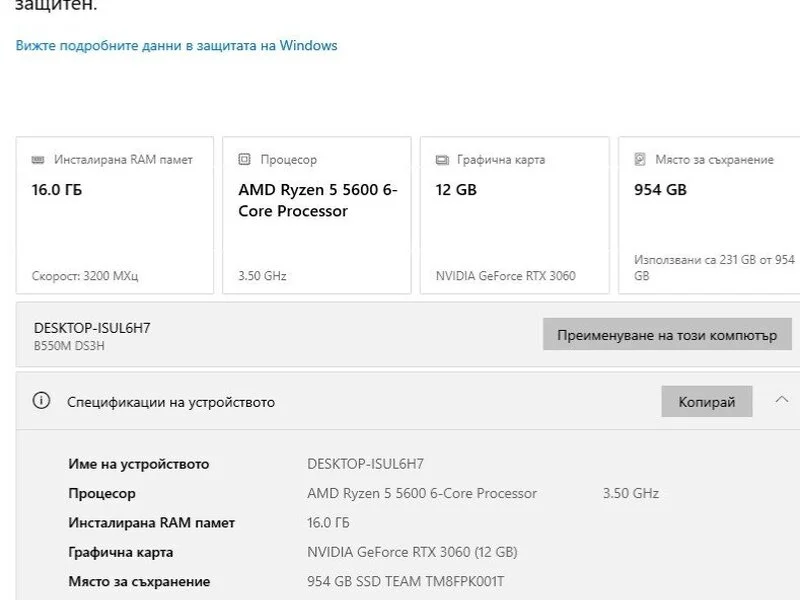
Task: Open the 954 GB storage tile
Action: click(709, 215)
